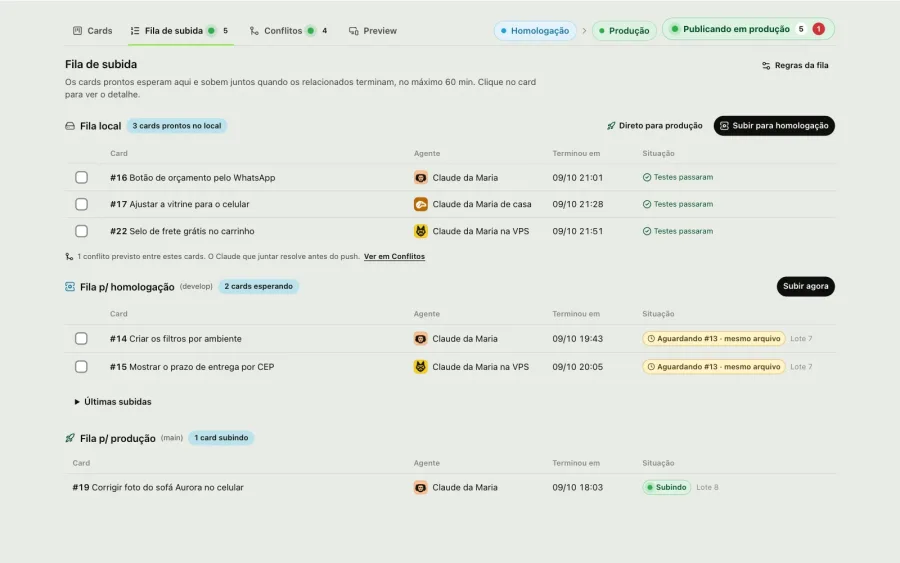The width and height of the screenshot is (900, 563).
Task: Click the Subindo status badge
Action: click(666, 487)
